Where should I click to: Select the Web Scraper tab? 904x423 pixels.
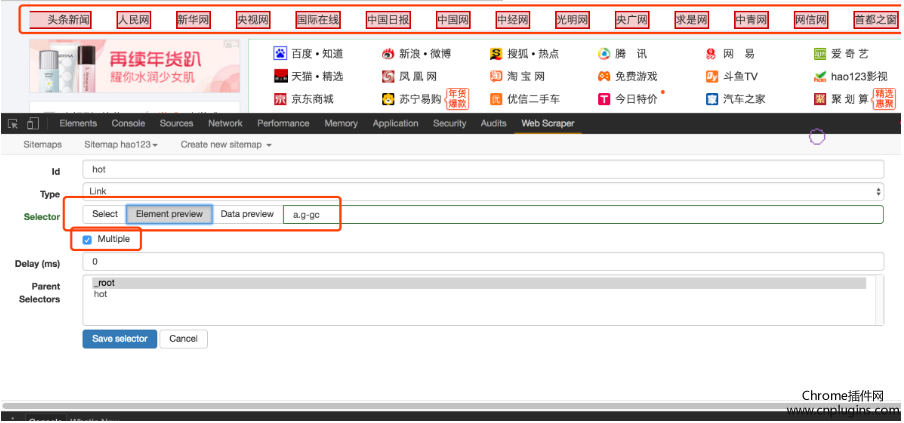(x=548, y=123)
